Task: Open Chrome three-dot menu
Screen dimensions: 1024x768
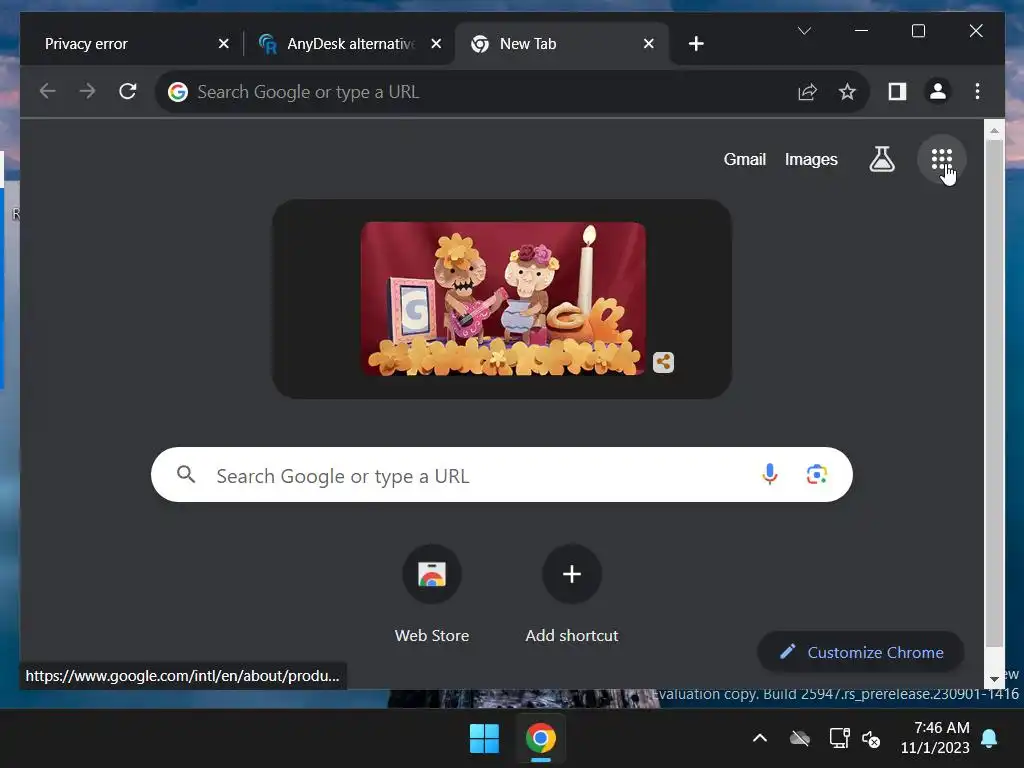Action: pos(977,91)
